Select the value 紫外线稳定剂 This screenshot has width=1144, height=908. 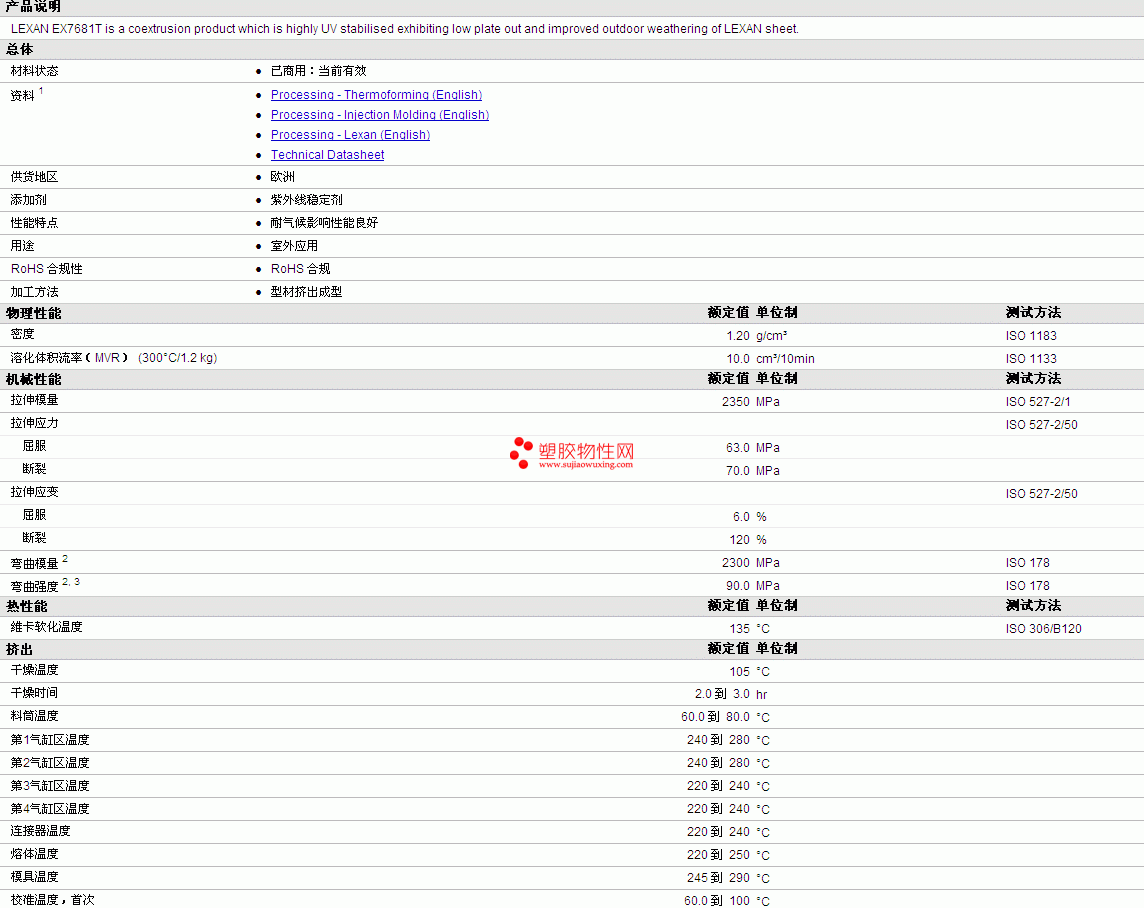click(306, 200)
